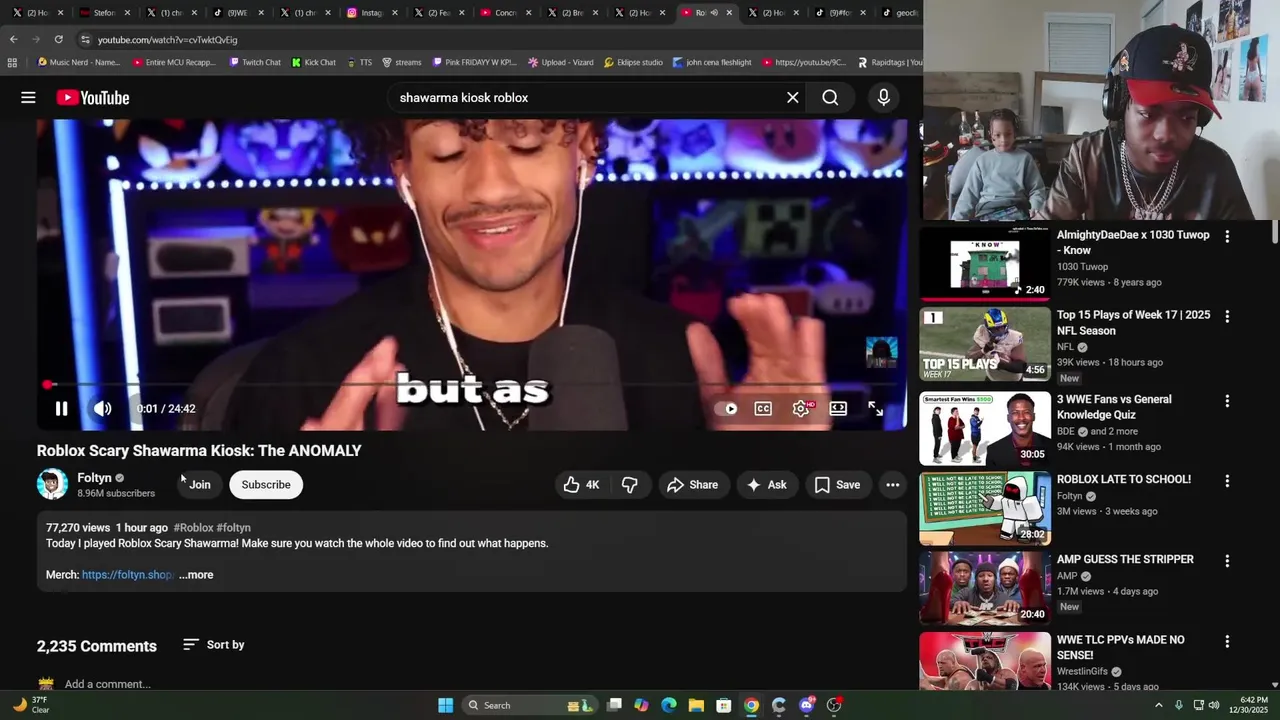1280x720 pixels.
Task: Open options for WWE TLC PPVs video
Action: point(1227,642)
